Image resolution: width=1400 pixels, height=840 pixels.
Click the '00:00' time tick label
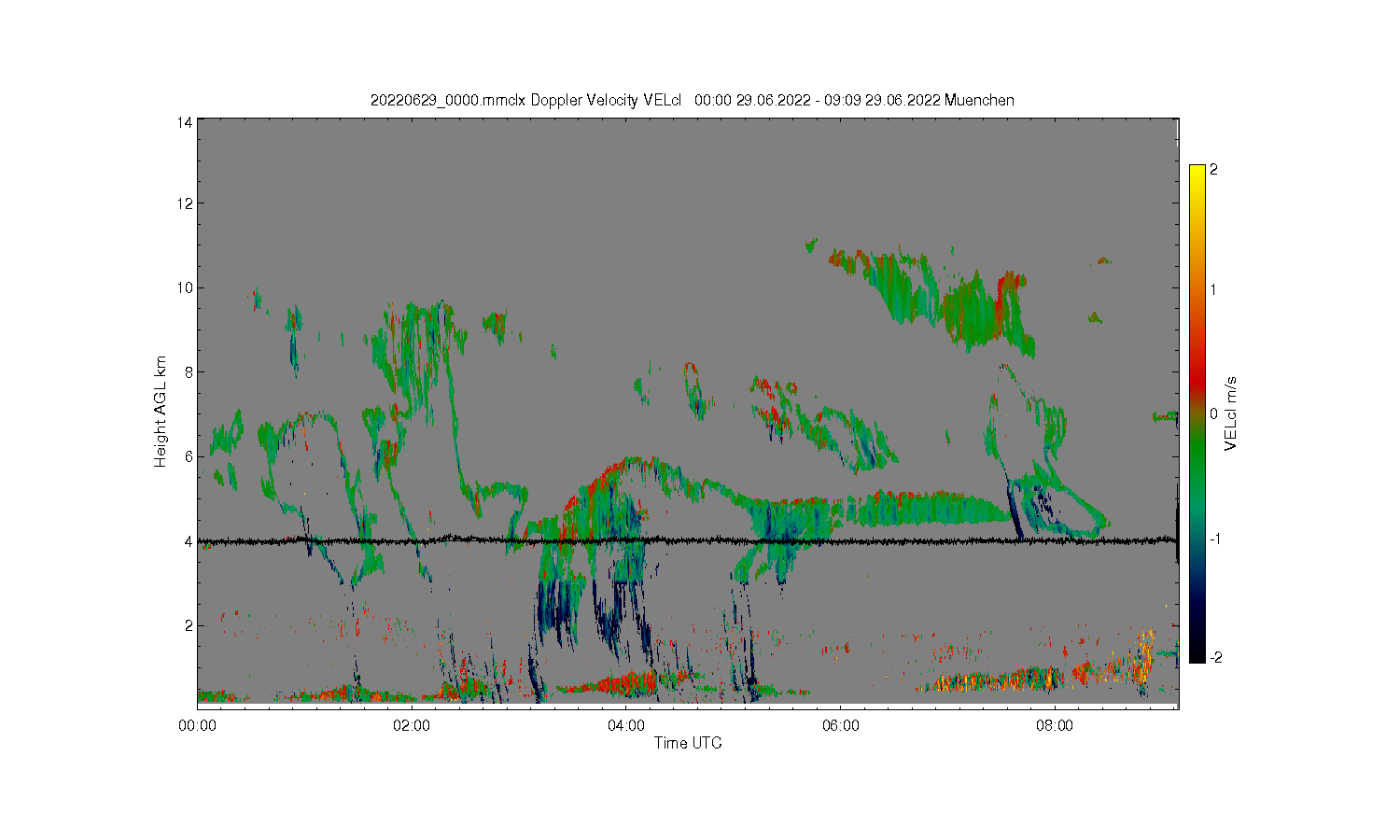(197, 725)
